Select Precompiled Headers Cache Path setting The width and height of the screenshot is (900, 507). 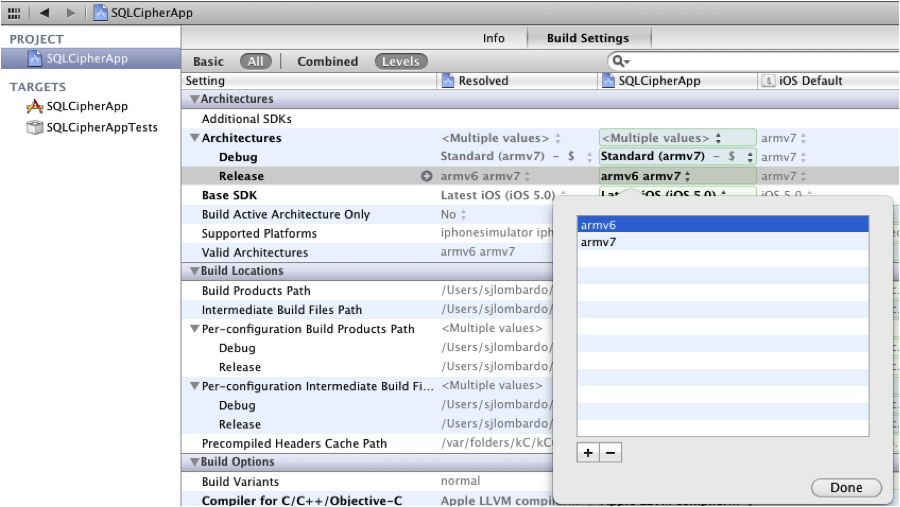click(294, 444)
